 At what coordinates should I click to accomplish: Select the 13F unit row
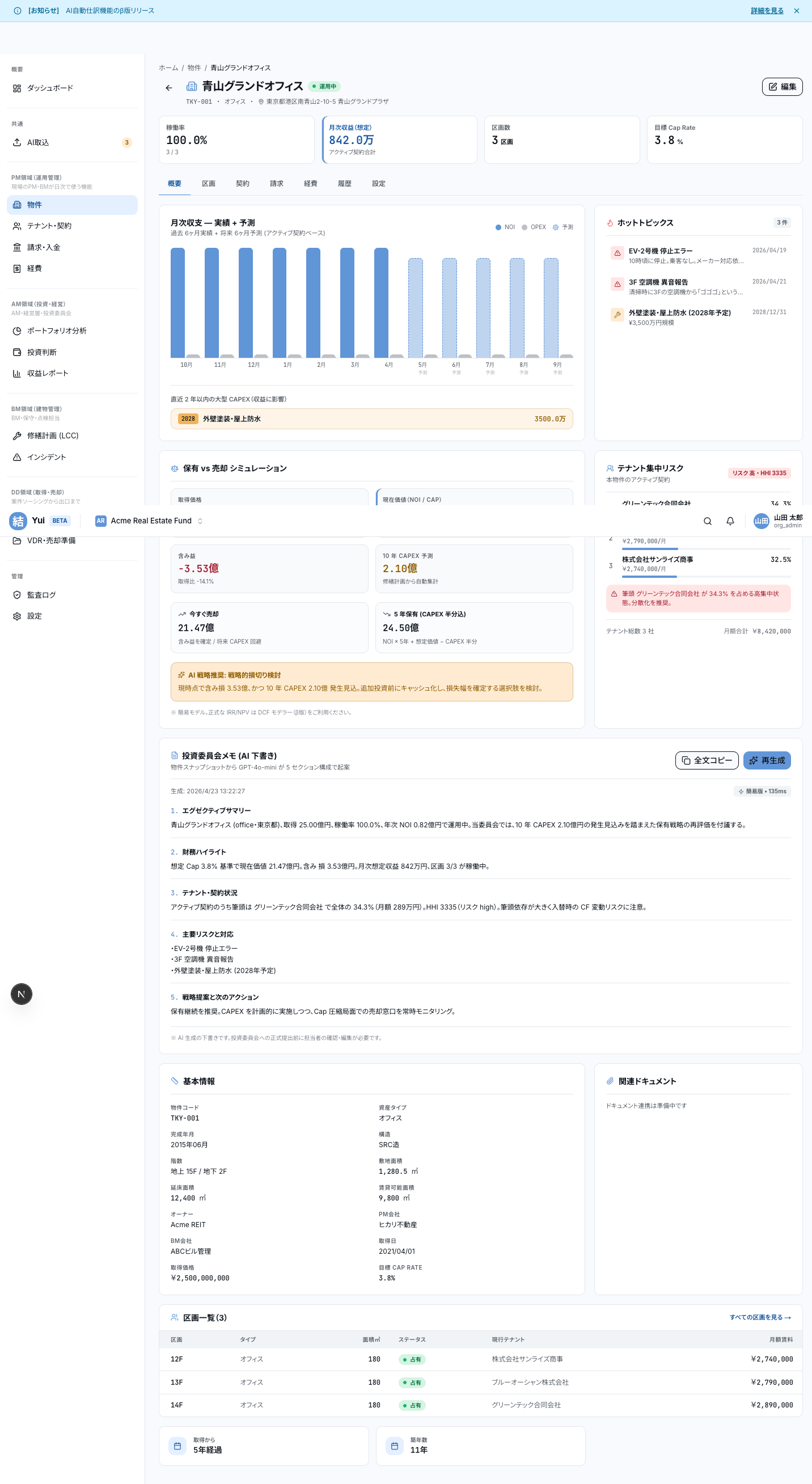(481, 1382)
